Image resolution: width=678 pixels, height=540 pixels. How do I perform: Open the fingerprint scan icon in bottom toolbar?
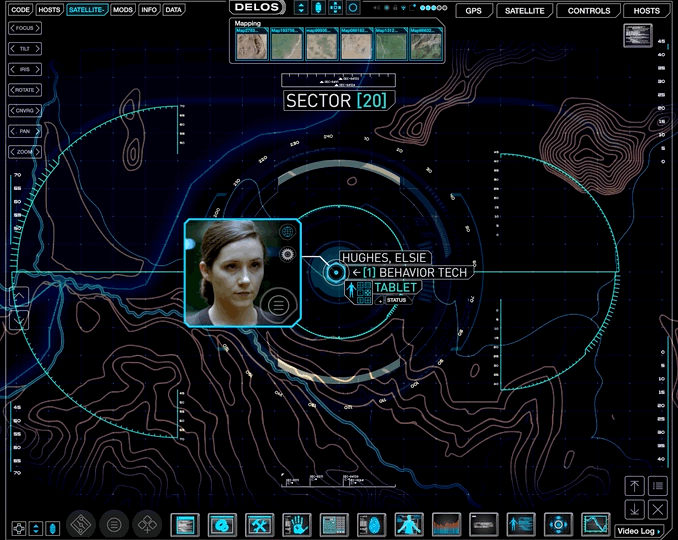tap(371, 525)
